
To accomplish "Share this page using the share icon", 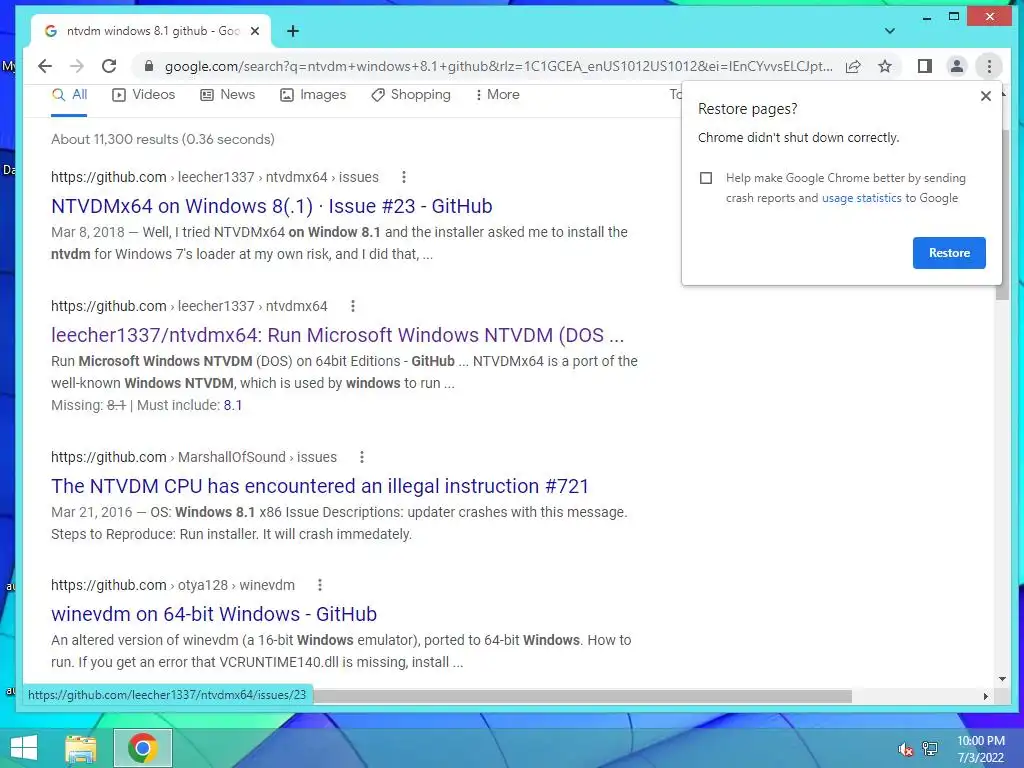I will (853, 66).
